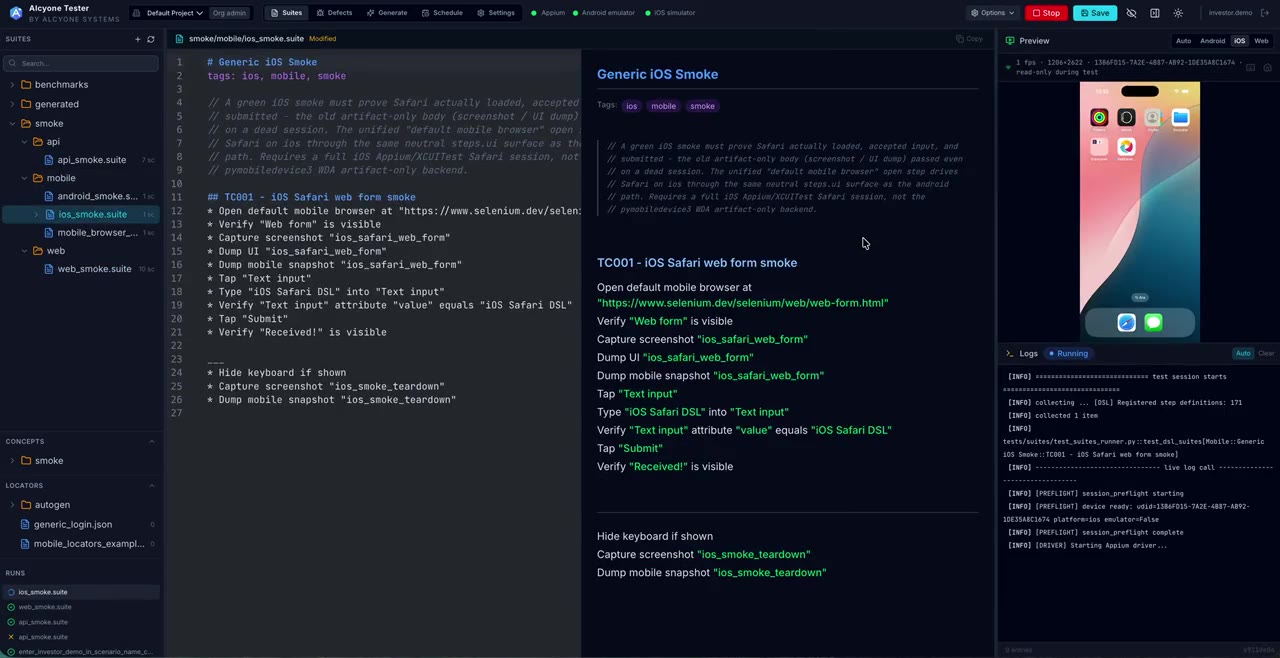This screenshot has height=658, width=1280.
Task: Refresh the suites list
Action: point(151,39)
